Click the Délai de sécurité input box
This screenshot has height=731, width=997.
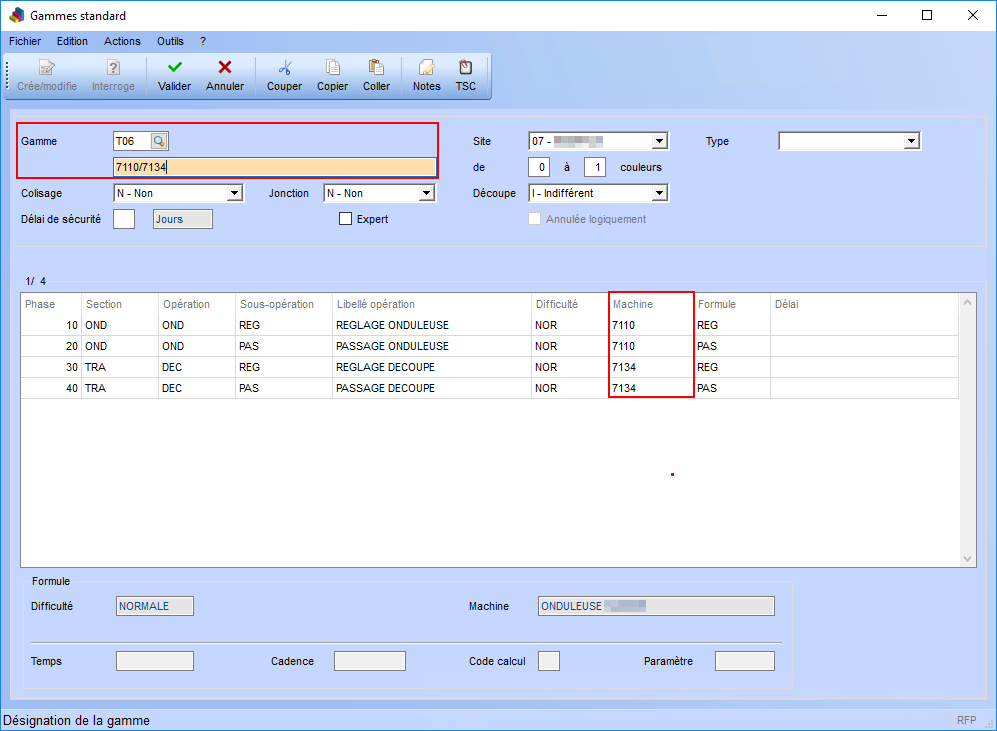click(124, 219)
